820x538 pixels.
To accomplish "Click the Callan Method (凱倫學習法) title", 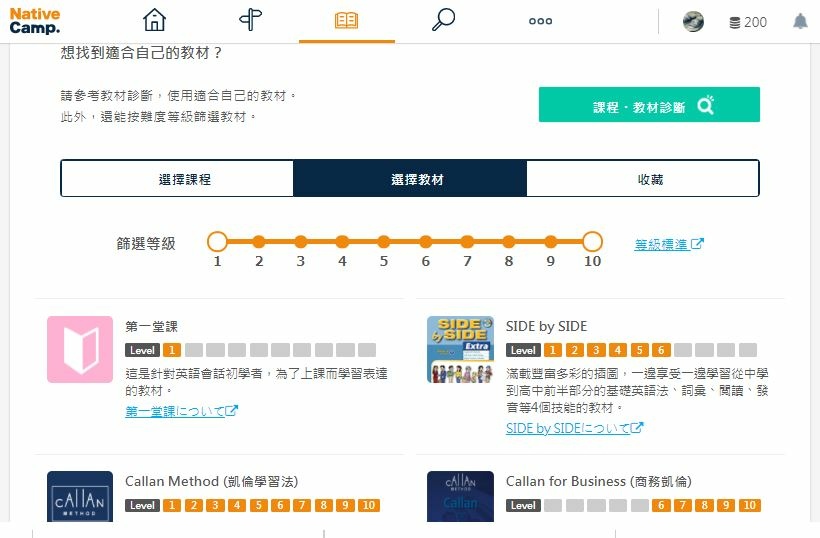I will click(x=212, y=481).
